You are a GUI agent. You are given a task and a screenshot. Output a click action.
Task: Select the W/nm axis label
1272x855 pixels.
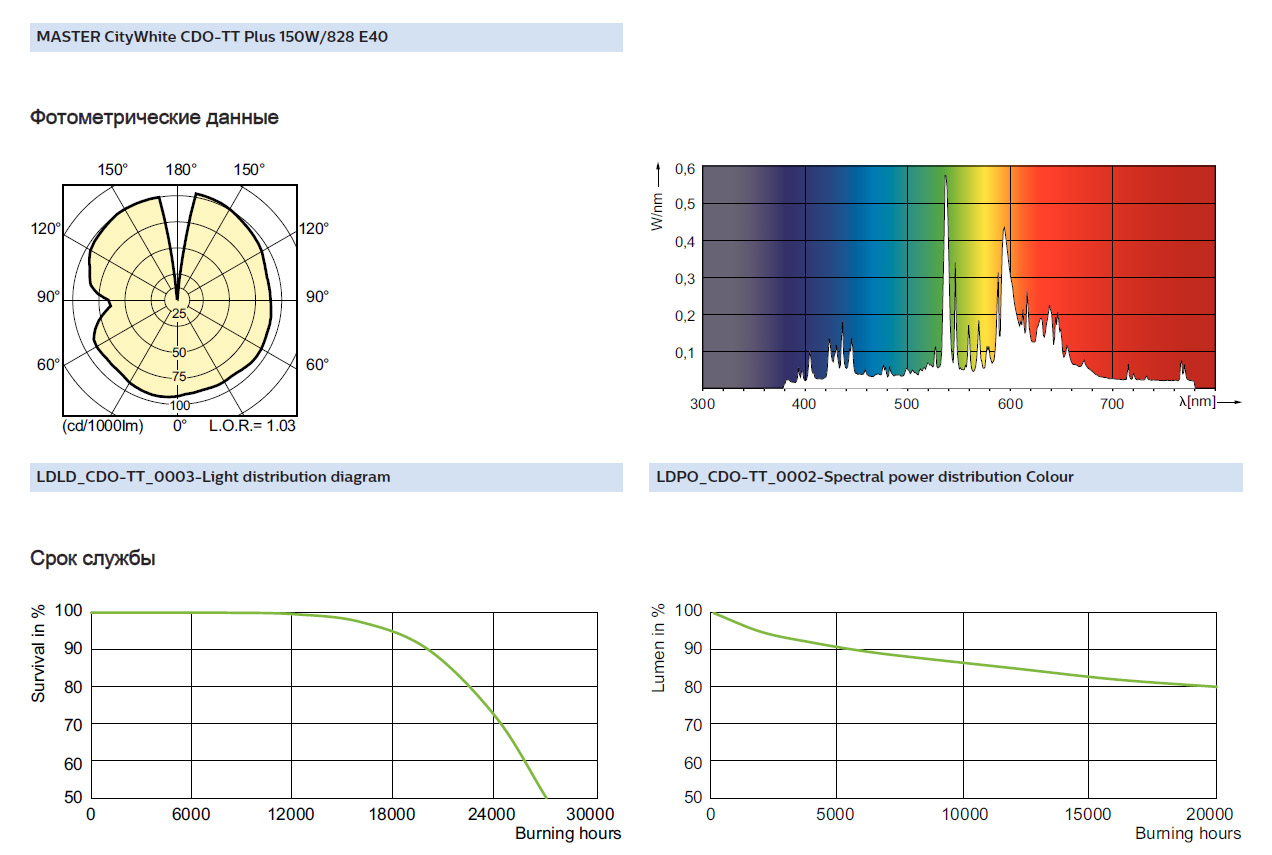coord(656,207)
